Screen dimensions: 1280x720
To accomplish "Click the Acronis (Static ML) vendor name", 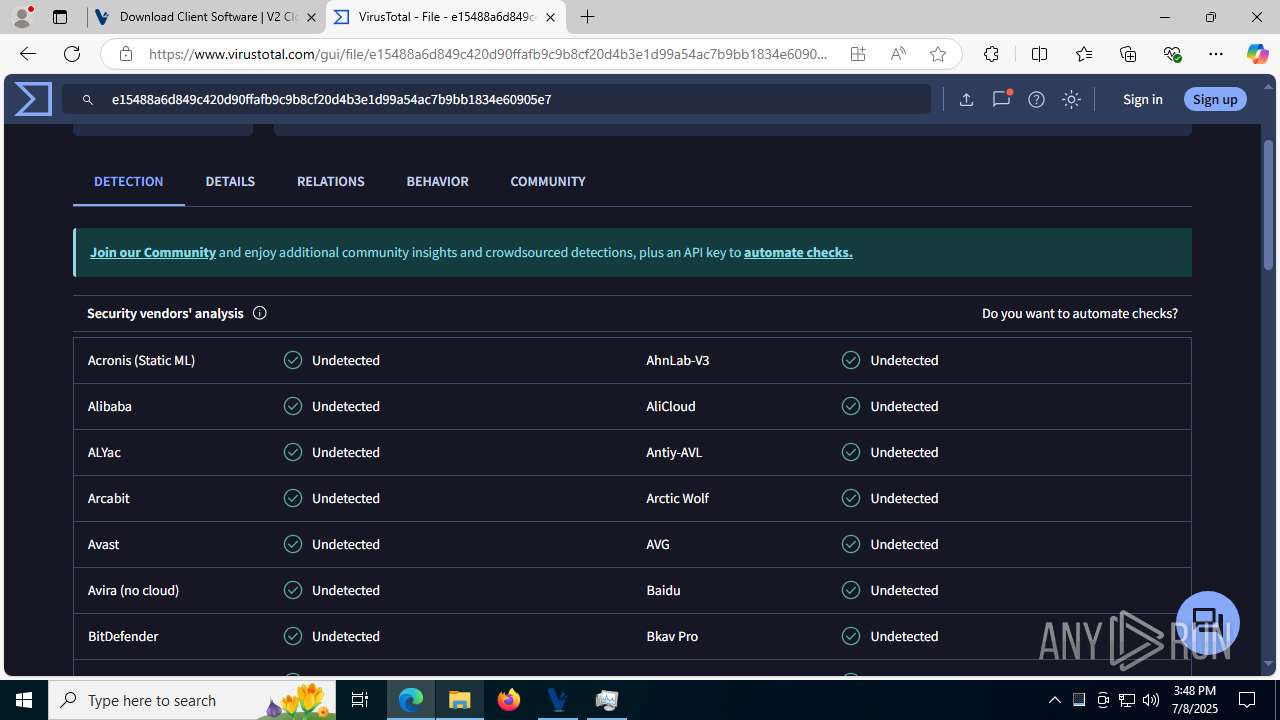I will pyautogui.click(x=141, y=360).
